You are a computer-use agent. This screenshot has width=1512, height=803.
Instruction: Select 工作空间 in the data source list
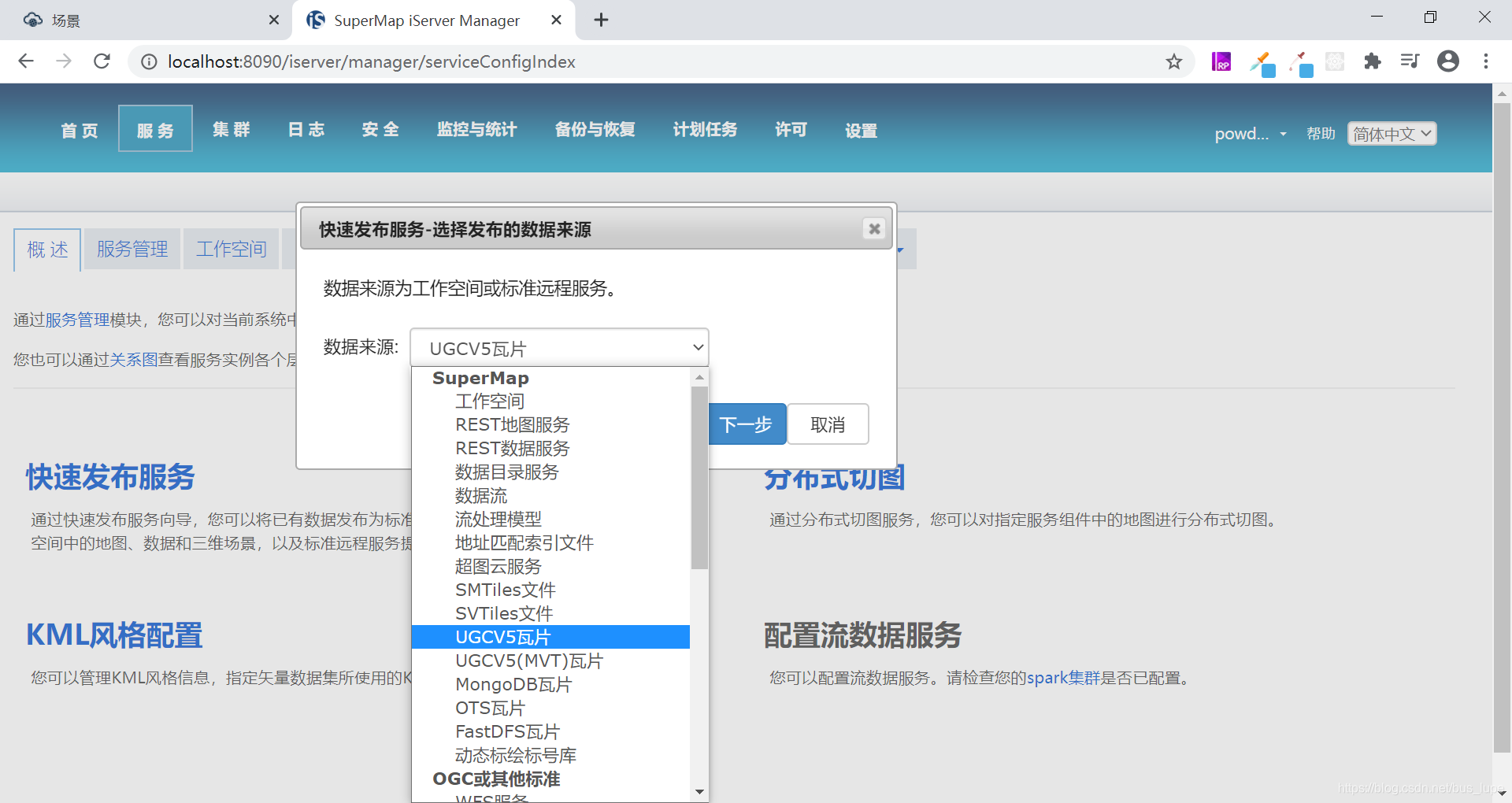coord(550,401)
